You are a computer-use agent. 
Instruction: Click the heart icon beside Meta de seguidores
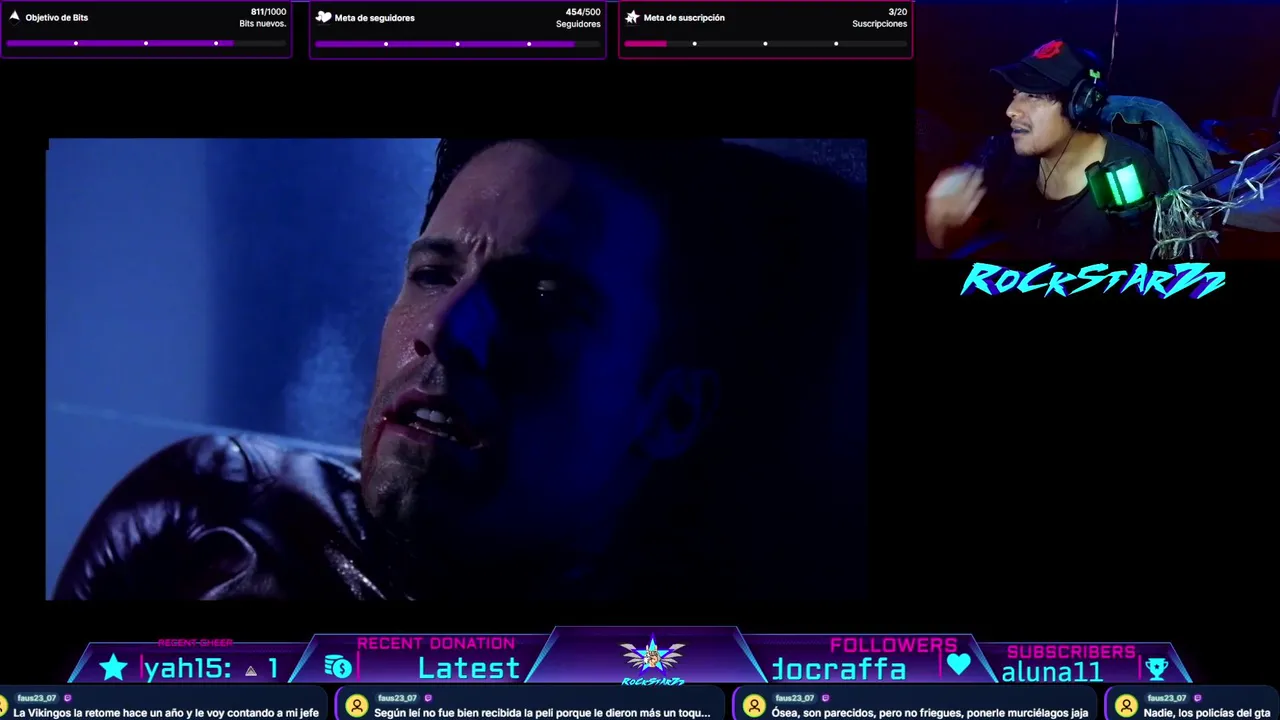point(323,17)
